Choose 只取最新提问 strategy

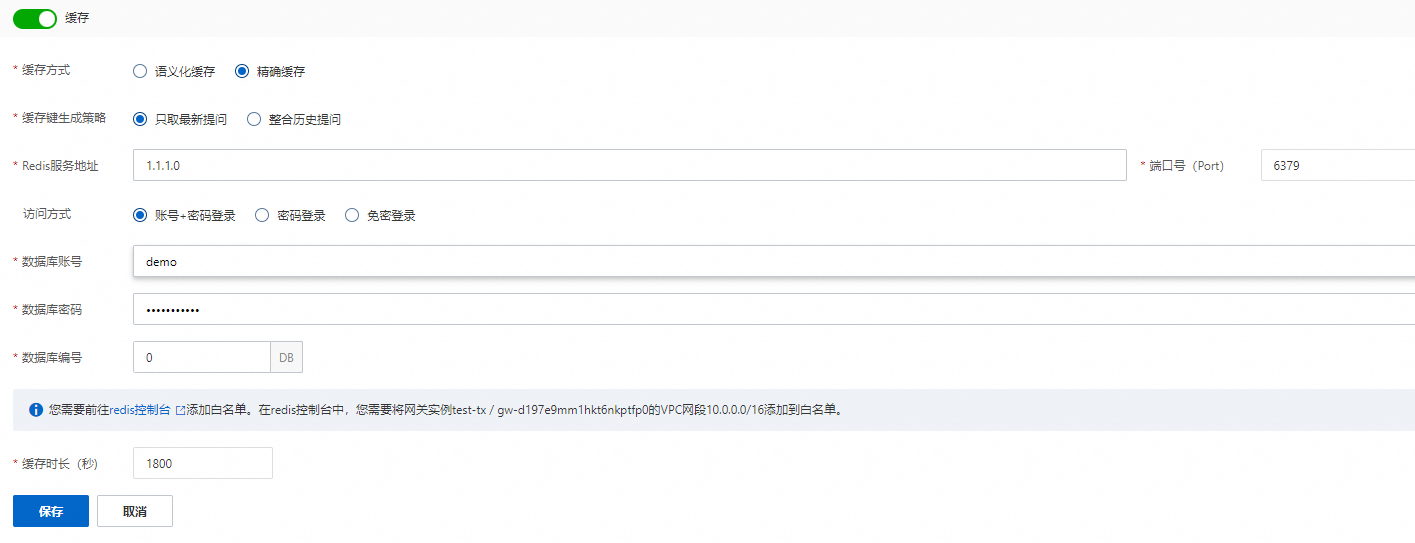tap(140, 119)
